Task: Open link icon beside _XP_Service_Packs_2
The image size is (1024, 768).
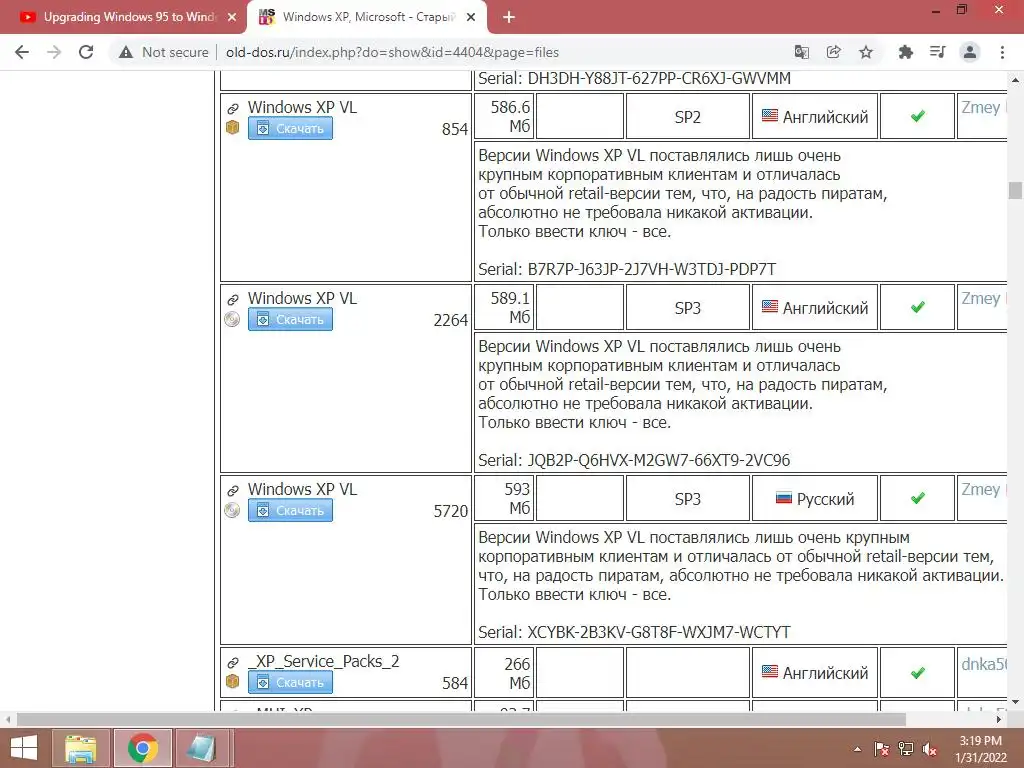Action: pyautogui.click(x=232, y=663)
